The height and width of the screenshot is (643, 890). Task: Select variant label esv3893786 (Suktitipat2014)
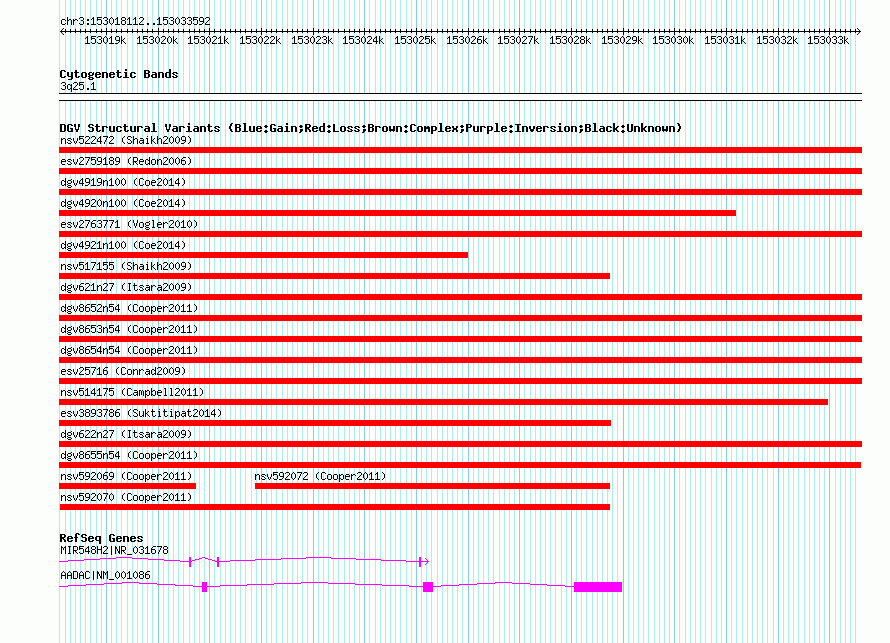(x=141, y=413)
